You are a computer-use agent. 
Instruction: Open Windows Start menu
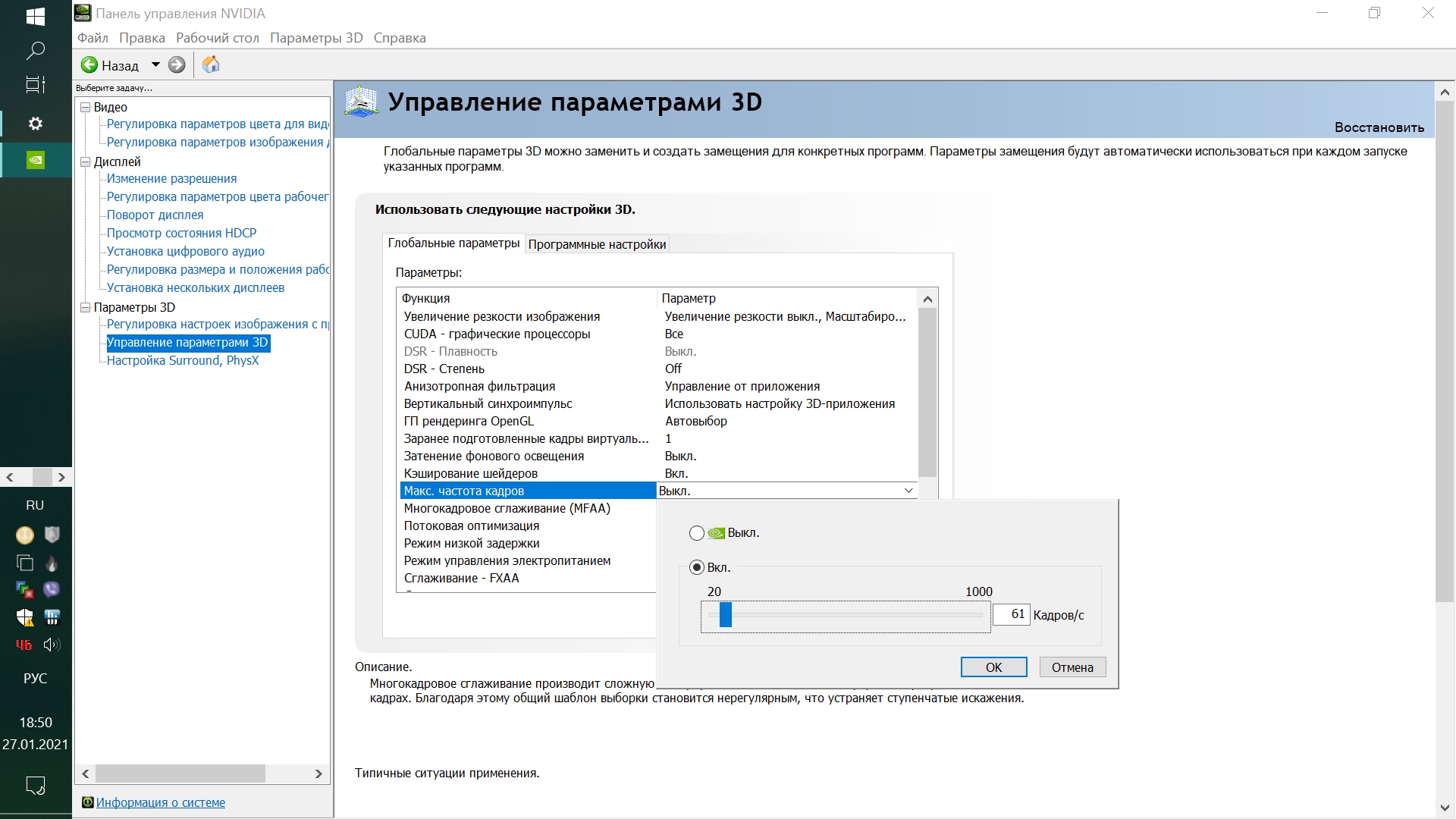pos(36,16)
